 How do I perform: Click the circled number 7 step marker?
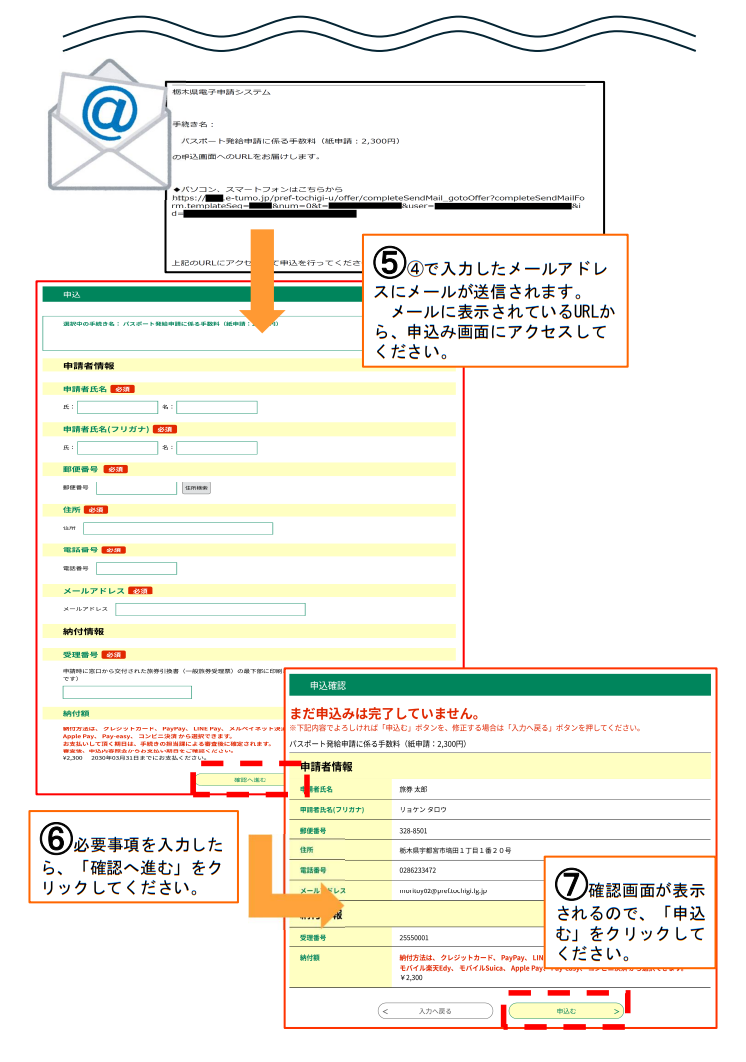tap(569, 882)
